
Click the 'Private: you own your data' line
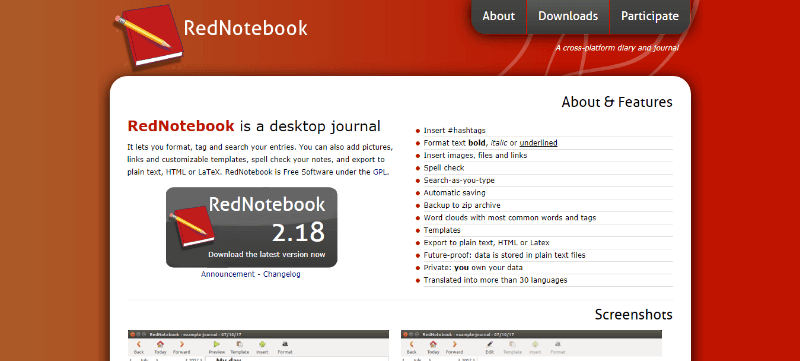pos(473,268)
